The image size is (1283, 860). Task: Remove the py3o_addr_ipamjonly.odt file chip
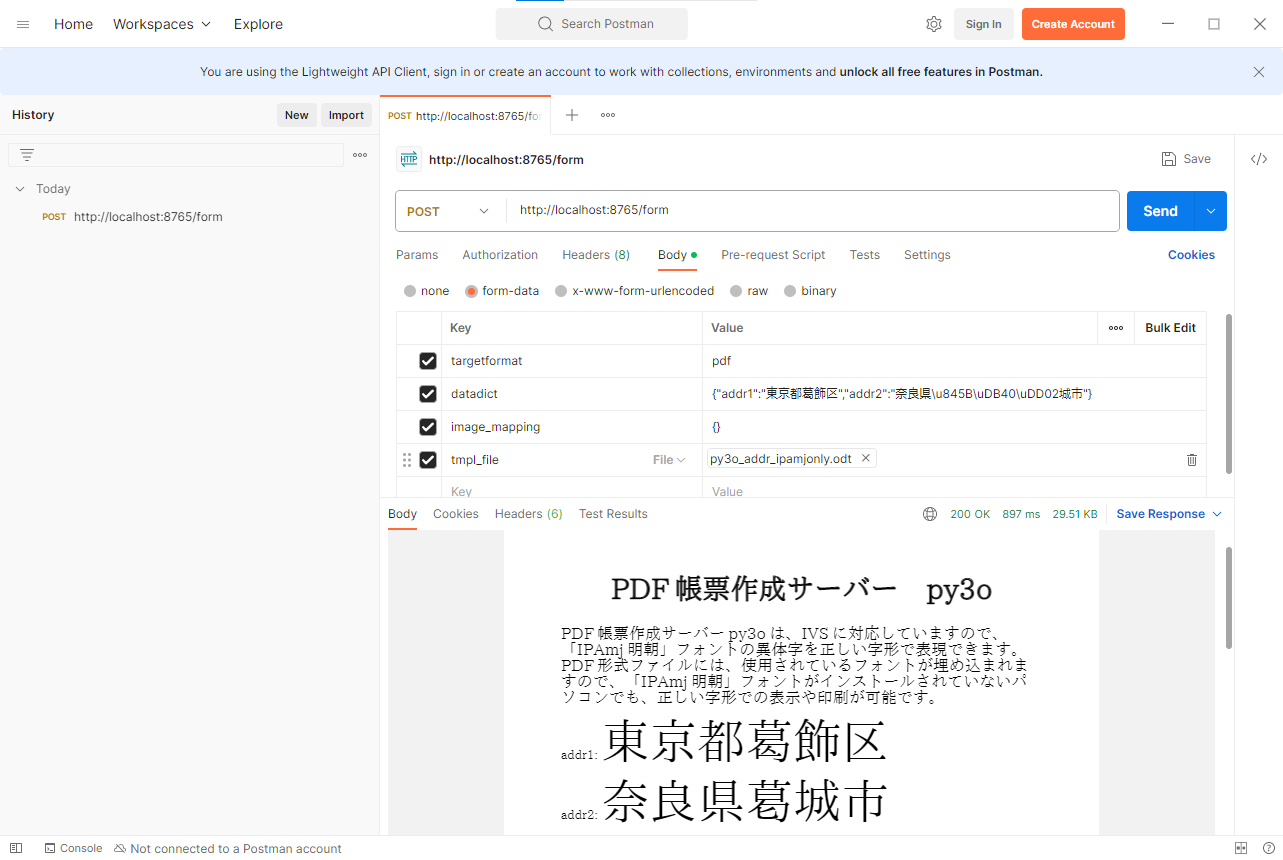point(866,458)
